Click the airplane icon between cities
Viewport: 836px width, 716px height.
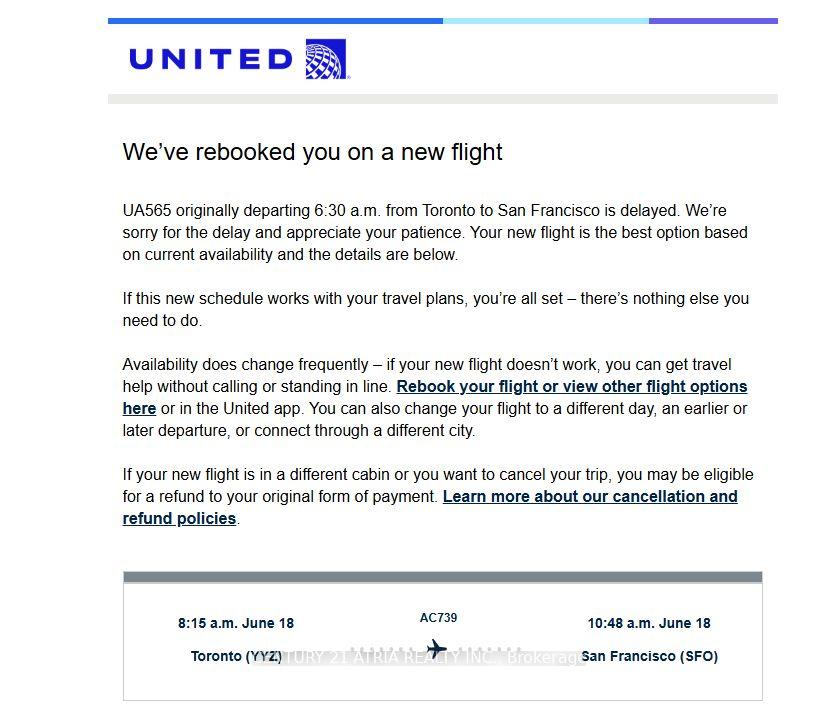pyautogui.click(x=437, y=649)
